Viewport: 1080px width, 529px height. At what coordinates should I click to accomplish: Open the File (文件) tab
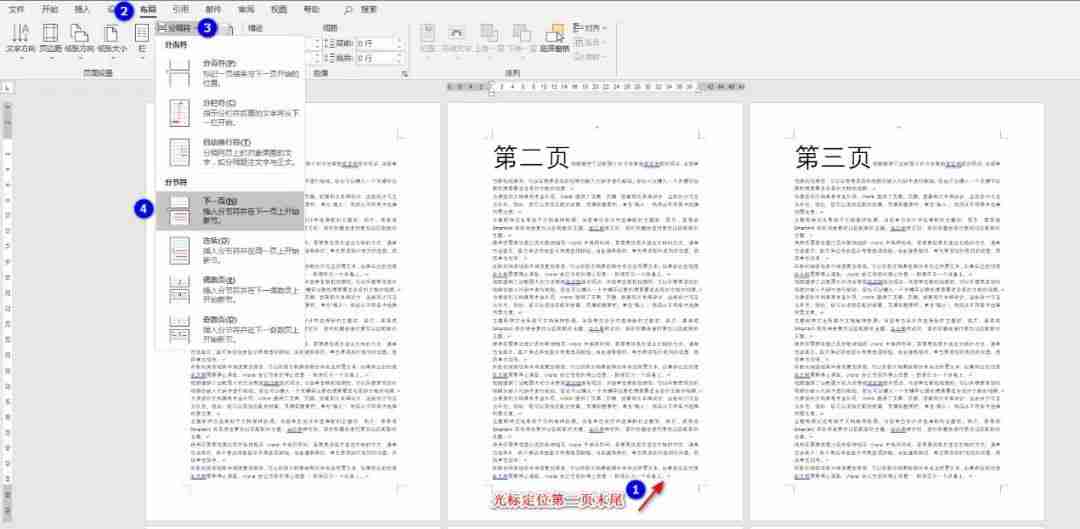point(17,10)
